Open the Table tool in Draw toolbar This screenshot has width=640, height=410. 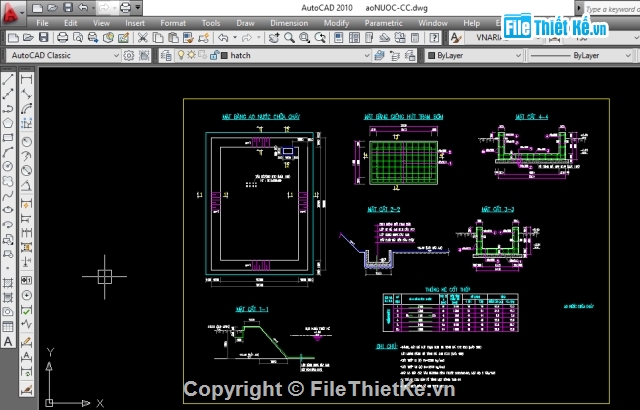click(x=8, y=326)
